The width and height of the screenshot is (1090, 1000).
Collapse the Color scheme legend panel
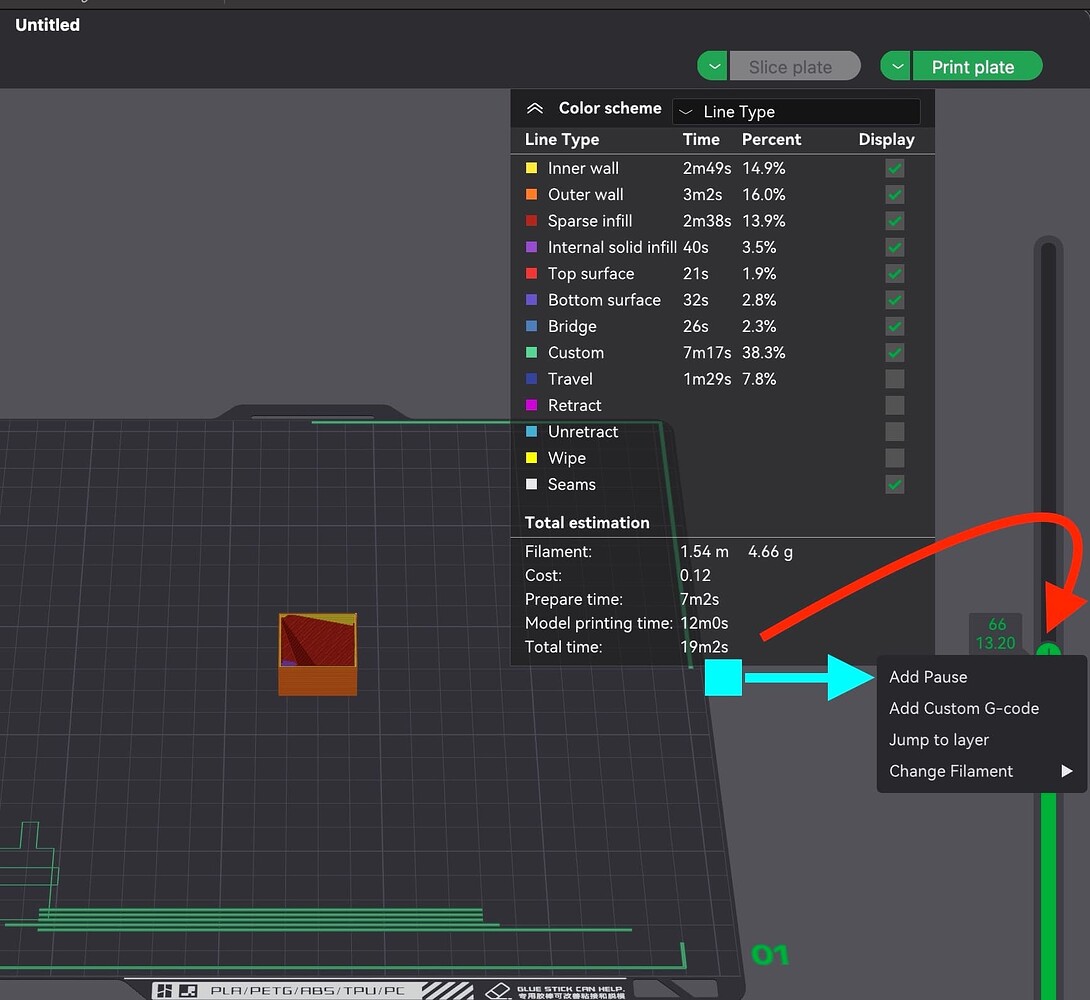tap(535, 108)
